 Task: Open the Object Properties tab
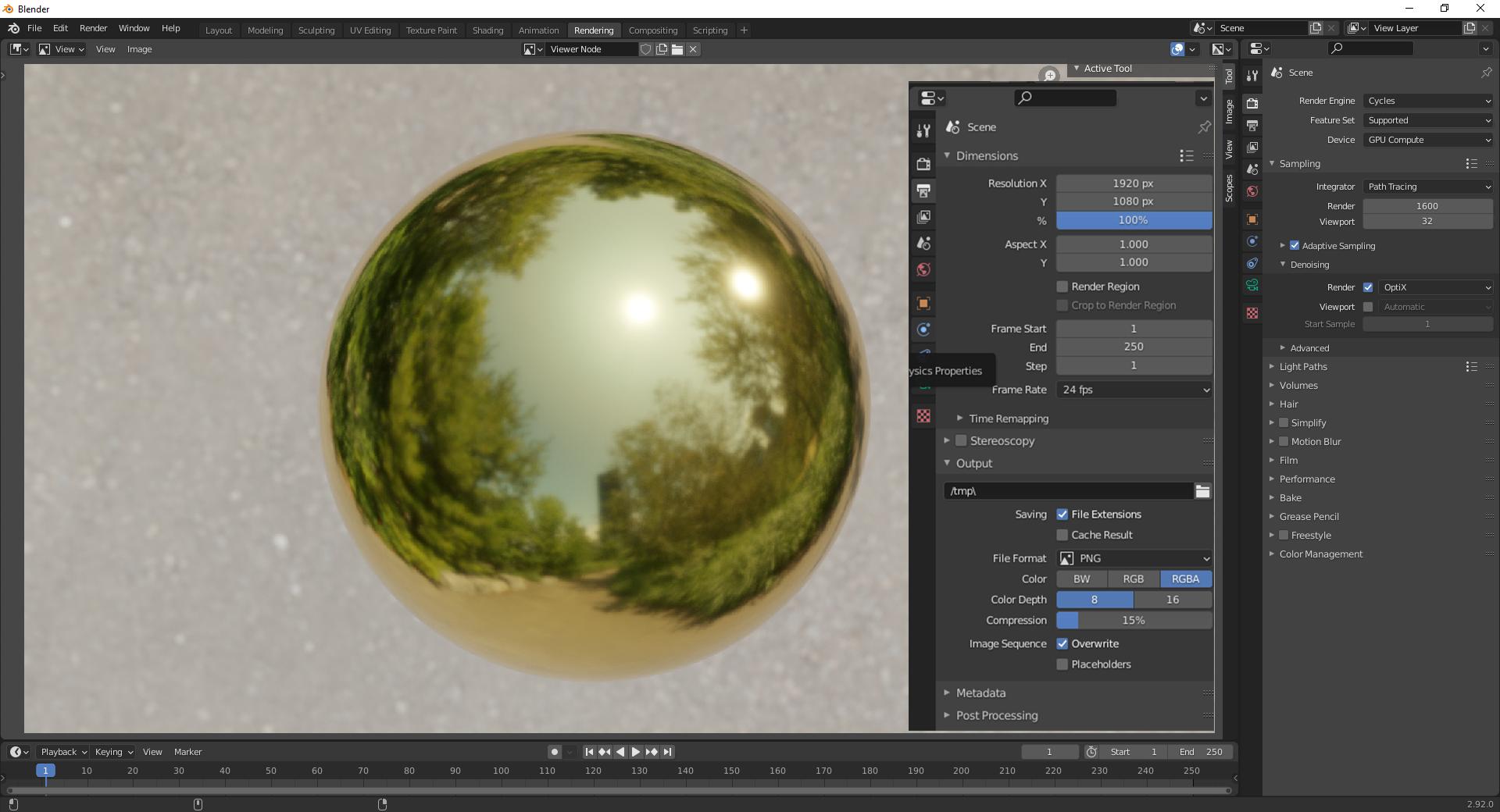pyautogui.click(x=923, y=304)
